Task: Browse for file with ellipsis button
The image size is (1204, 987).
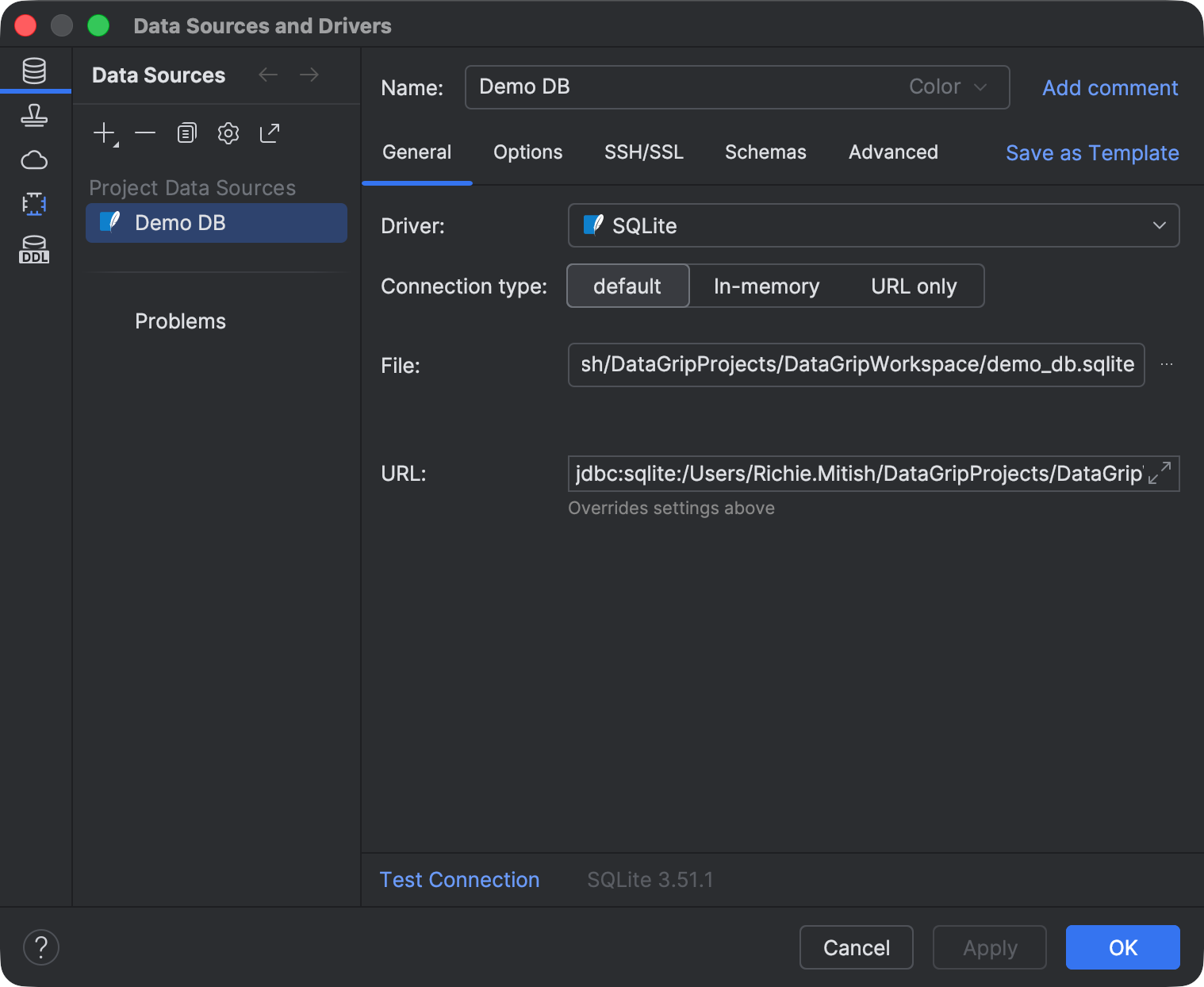Action: [x=1167, y=364]
